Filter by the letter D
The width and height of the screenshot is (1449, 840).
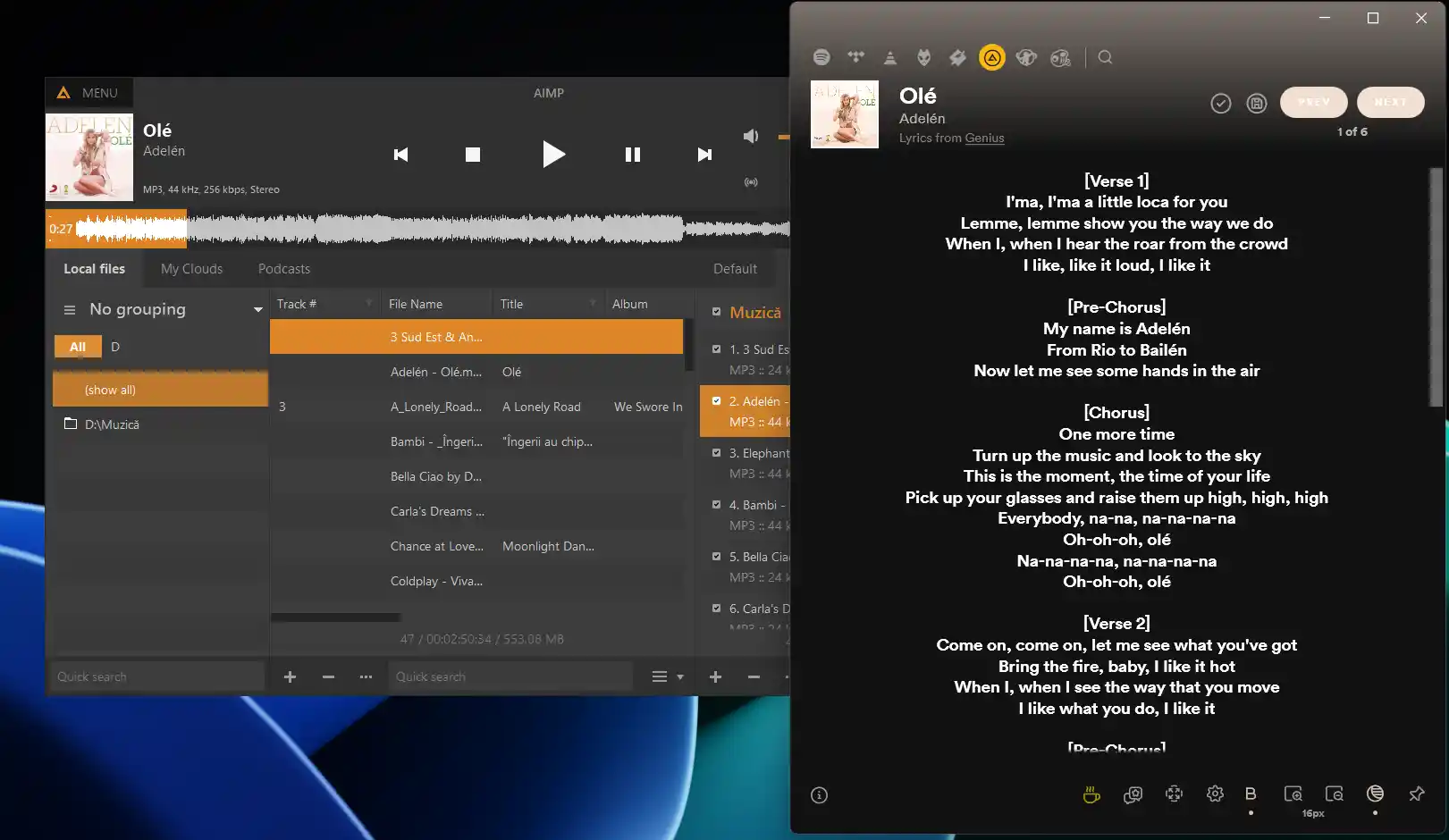point(115,347)
